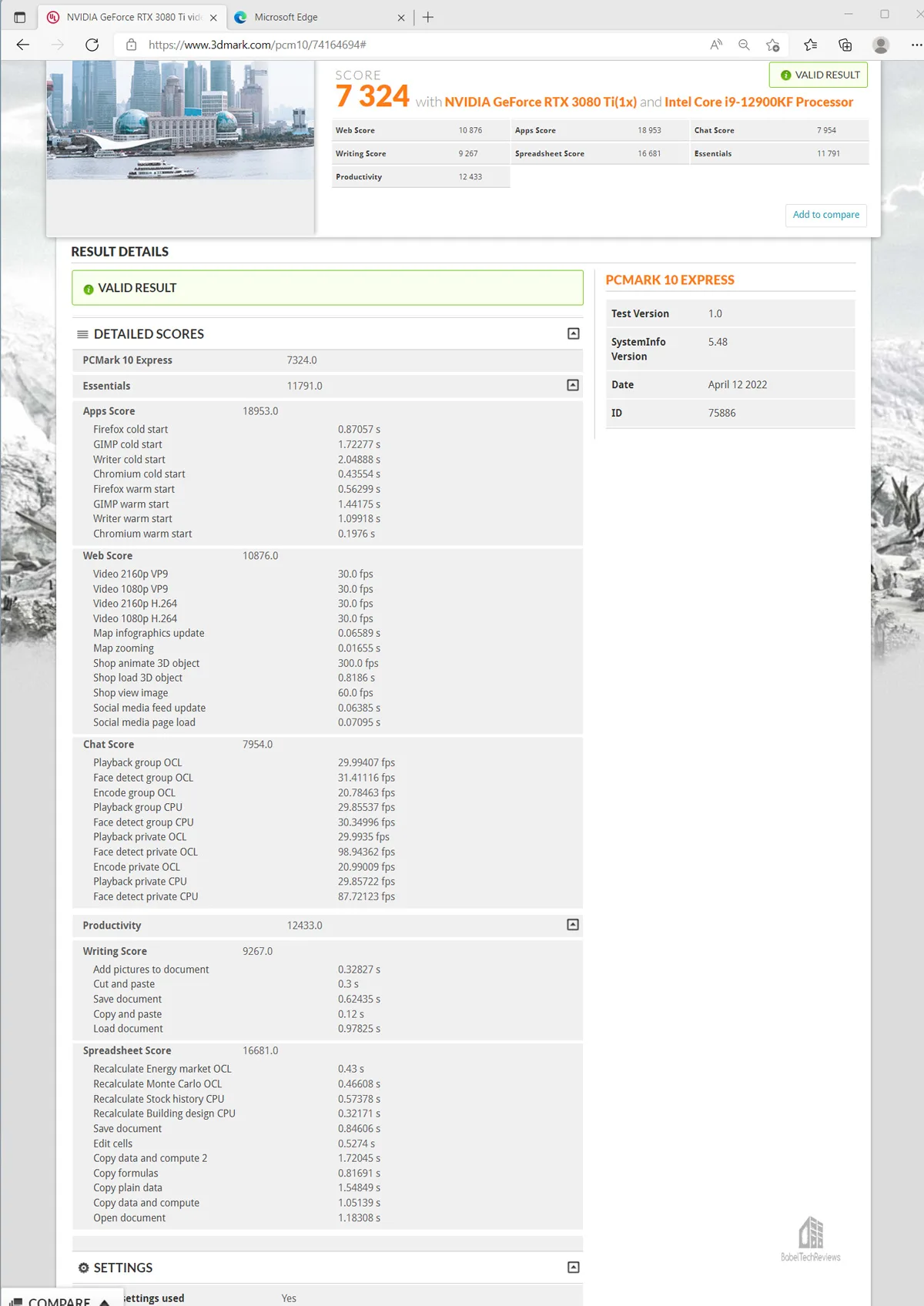Screen dimensions: 924x1306
Task: Open the browser profile menu
Action: [x=881, y=45]
